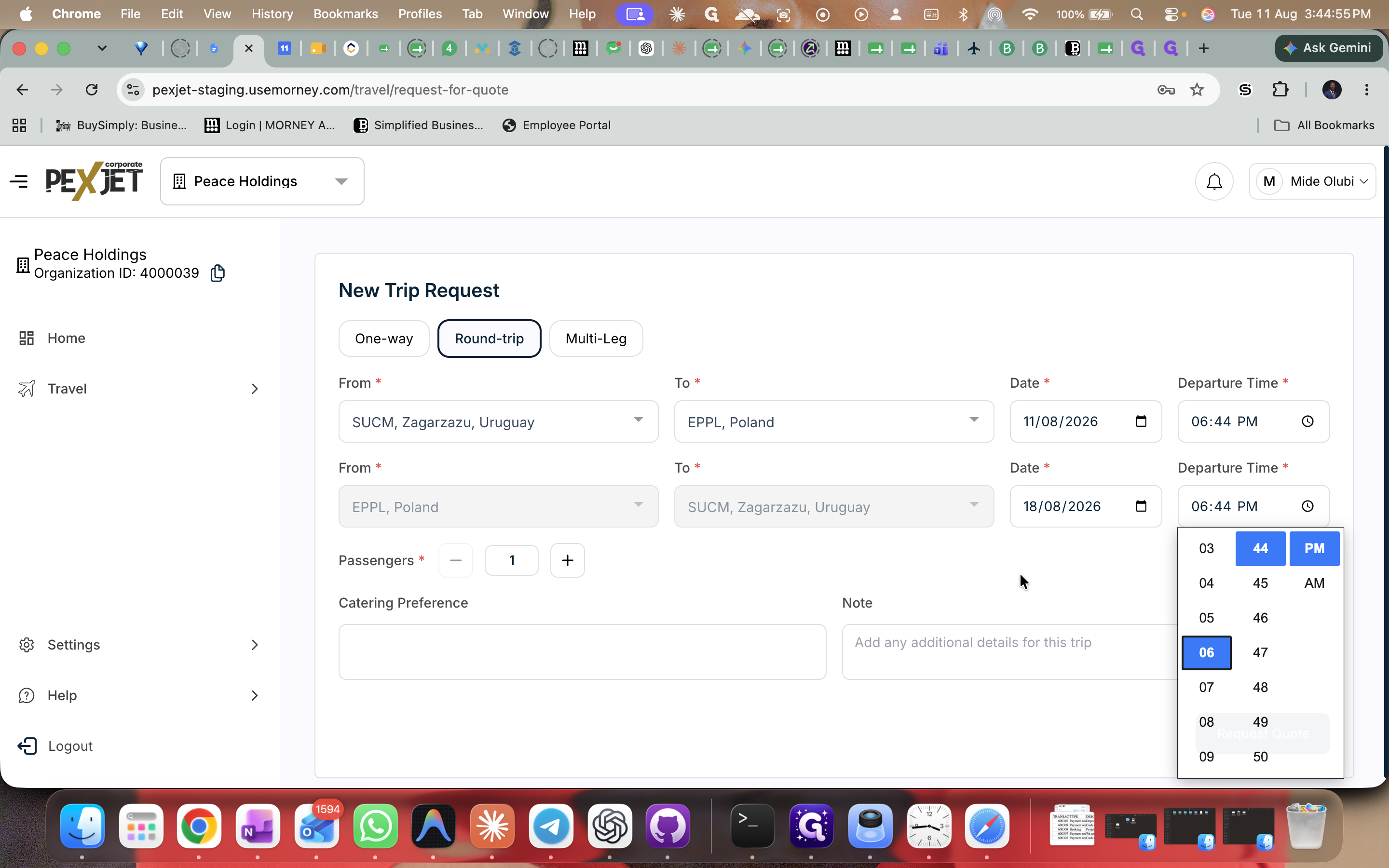Open the hamburger sidebar menu

(x=19, y=181)
